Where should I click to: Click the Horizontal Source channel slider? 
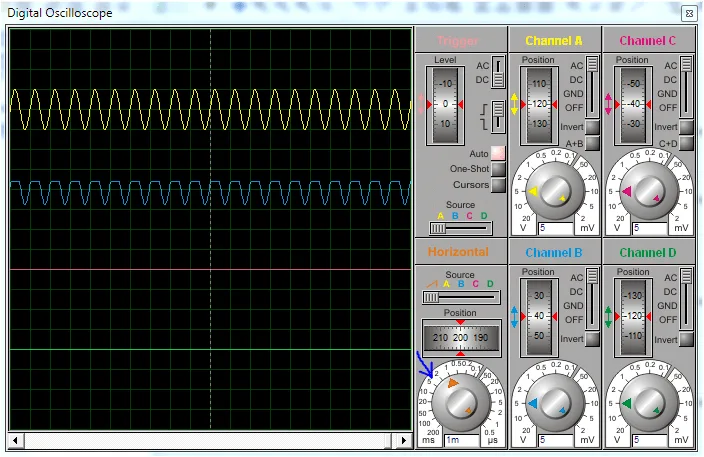click(x=461, y=297)
